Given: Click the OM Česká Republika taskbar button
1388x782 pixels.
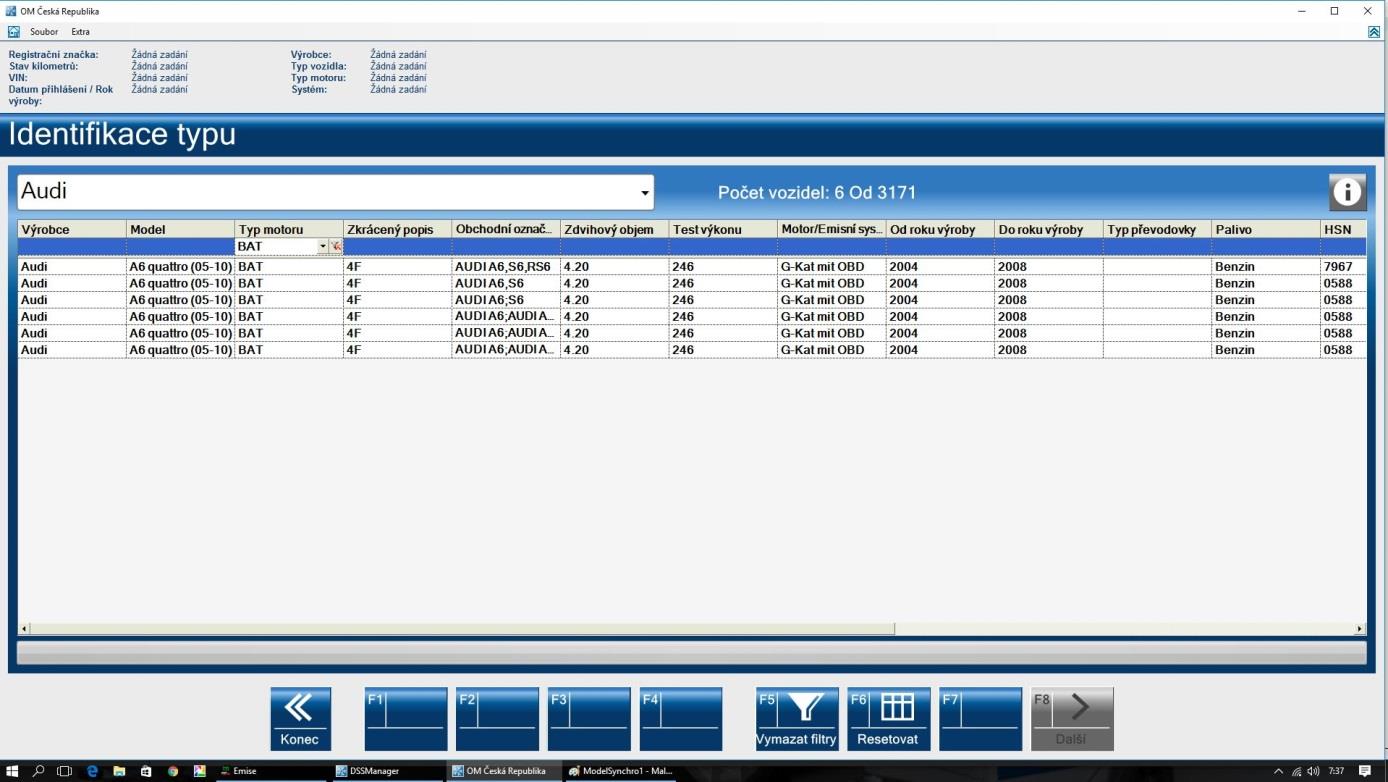Looking at the screenshot, I should tap(502, 771).
